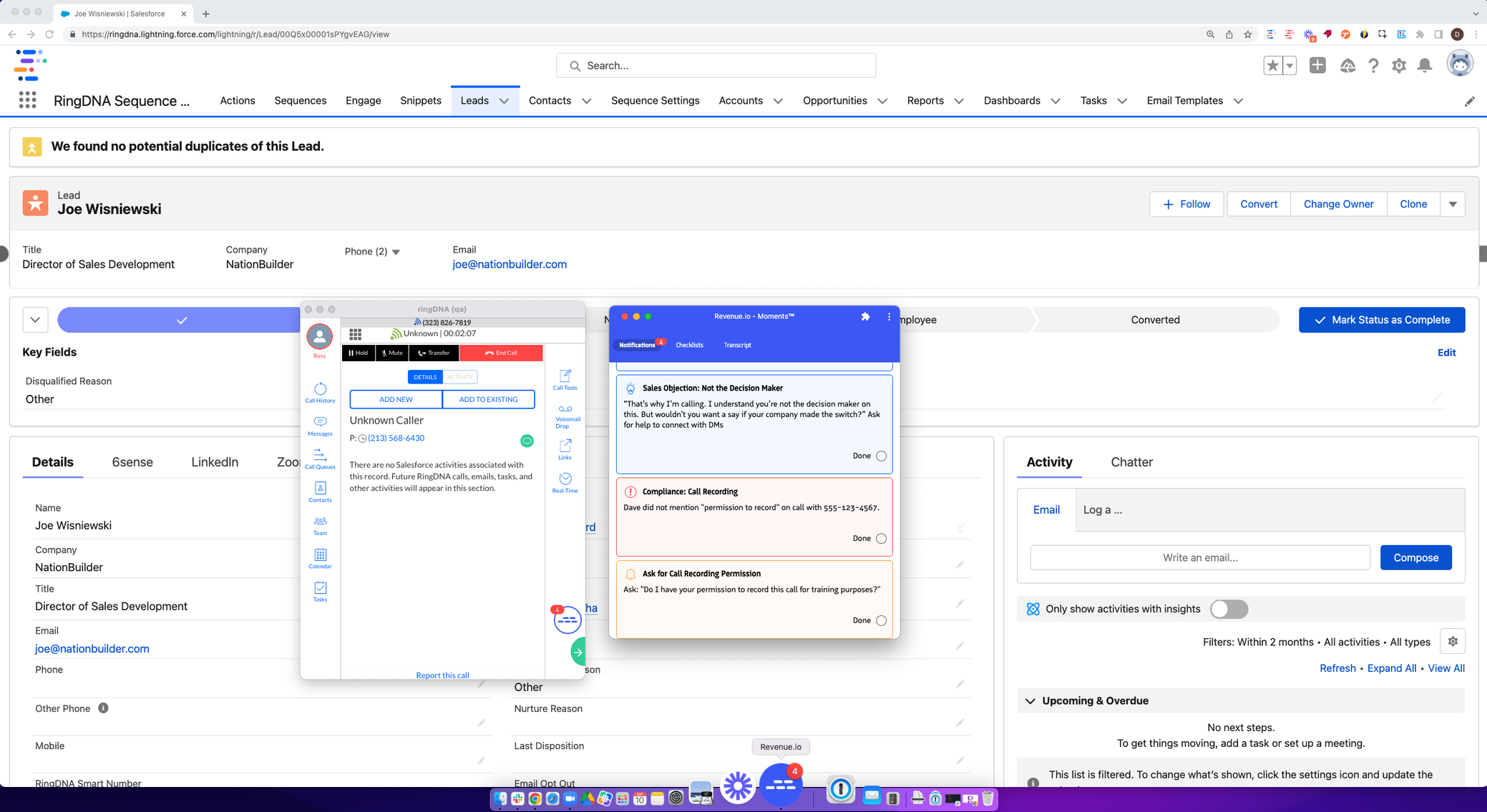Open Salesforce notifications bell
This screenshot has height=812, width=1487.
pos(1425,66)
